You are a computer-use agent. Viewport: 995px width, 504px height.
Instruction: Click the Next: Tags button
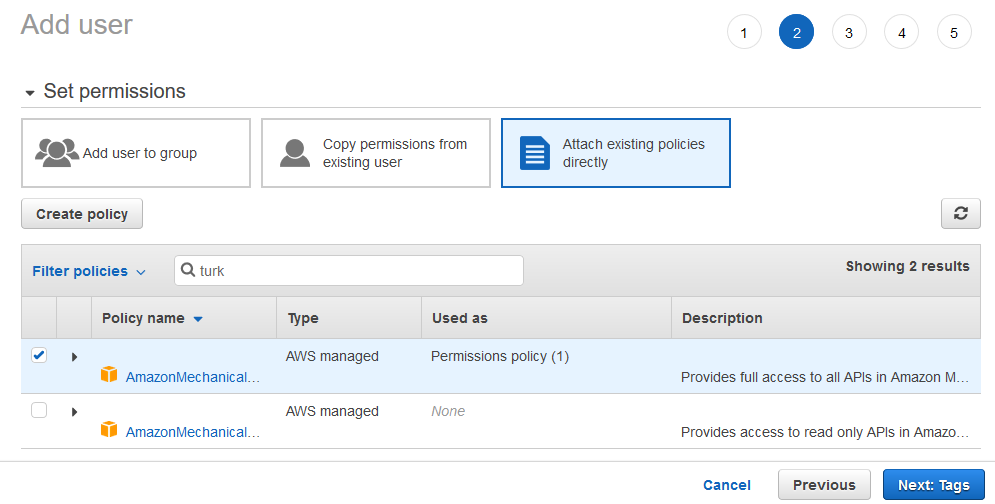(x=933, y=485)
